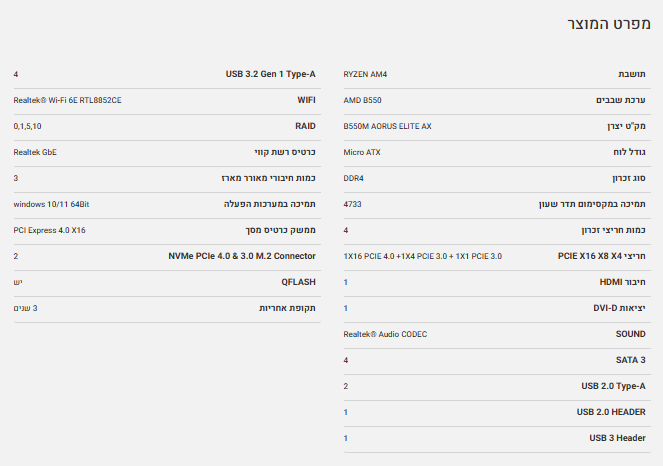Click the QFLASH row label

pos(299,282)
